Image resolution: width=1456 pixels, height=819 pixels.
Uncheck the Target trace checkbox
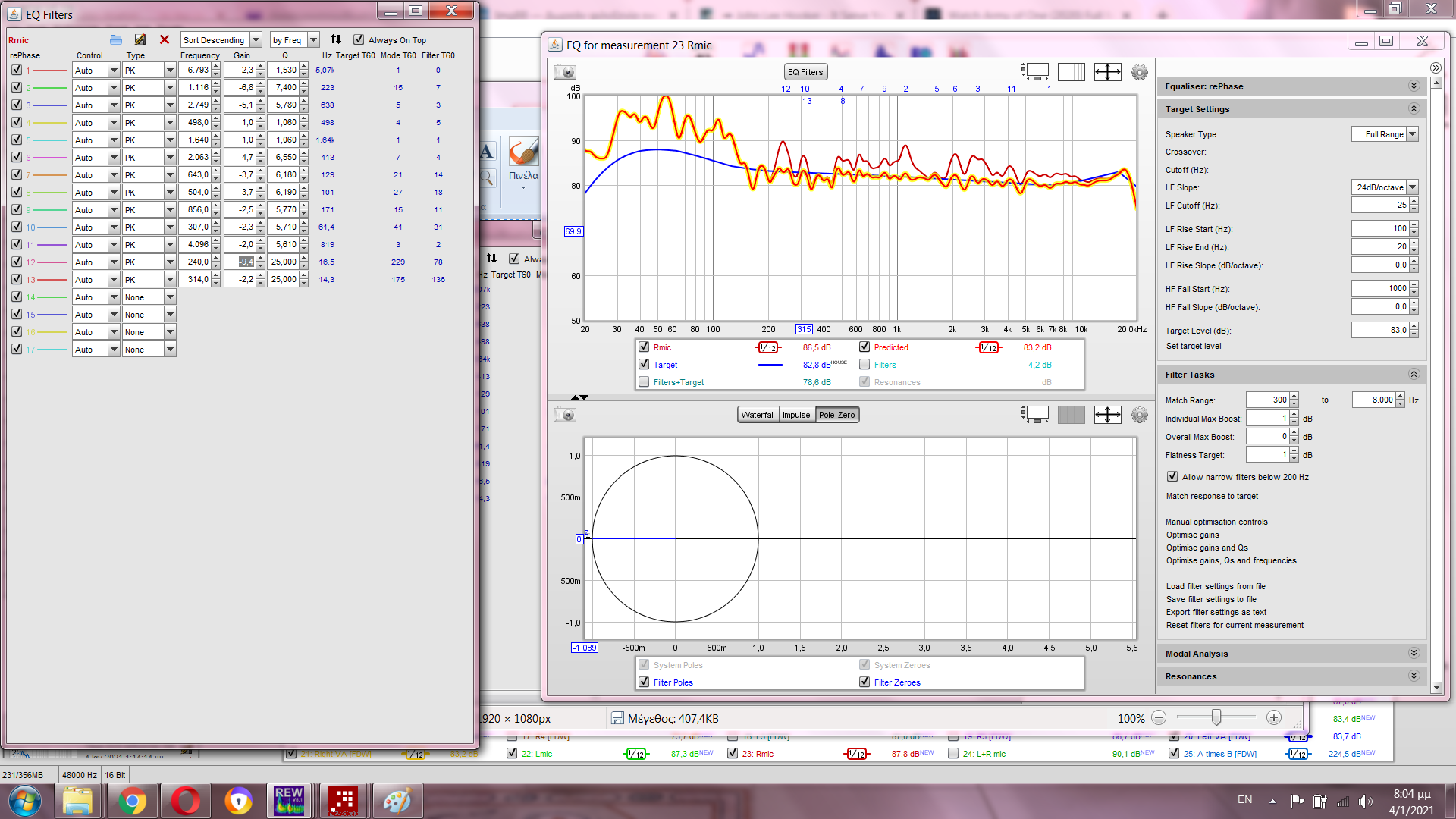coord(644,364)
